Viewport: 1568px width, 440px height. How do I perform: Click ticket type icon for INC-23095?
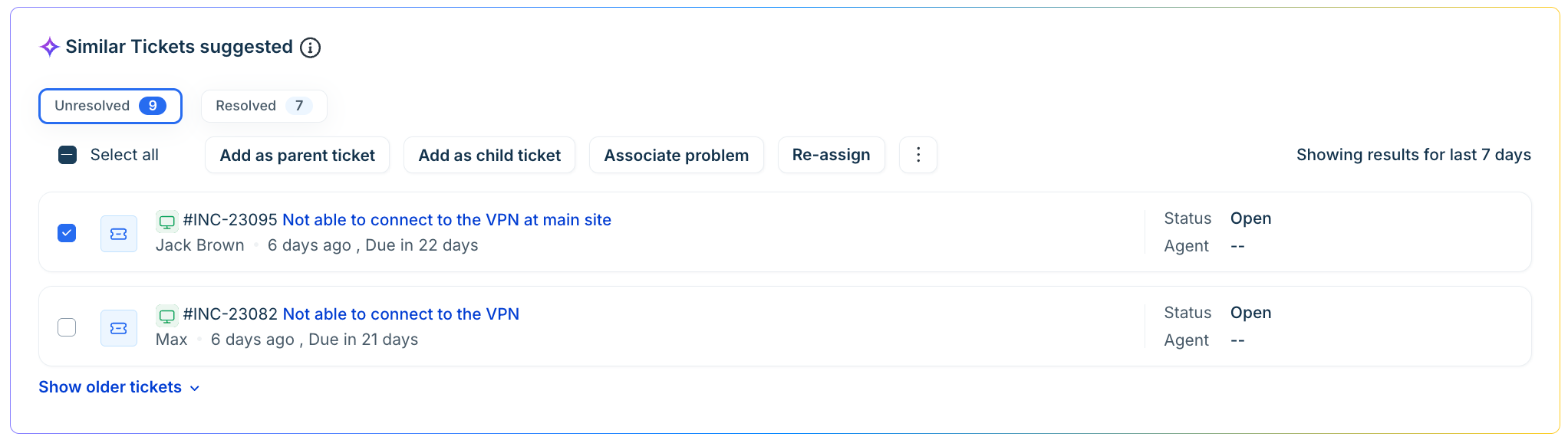[x=119, y=234]
